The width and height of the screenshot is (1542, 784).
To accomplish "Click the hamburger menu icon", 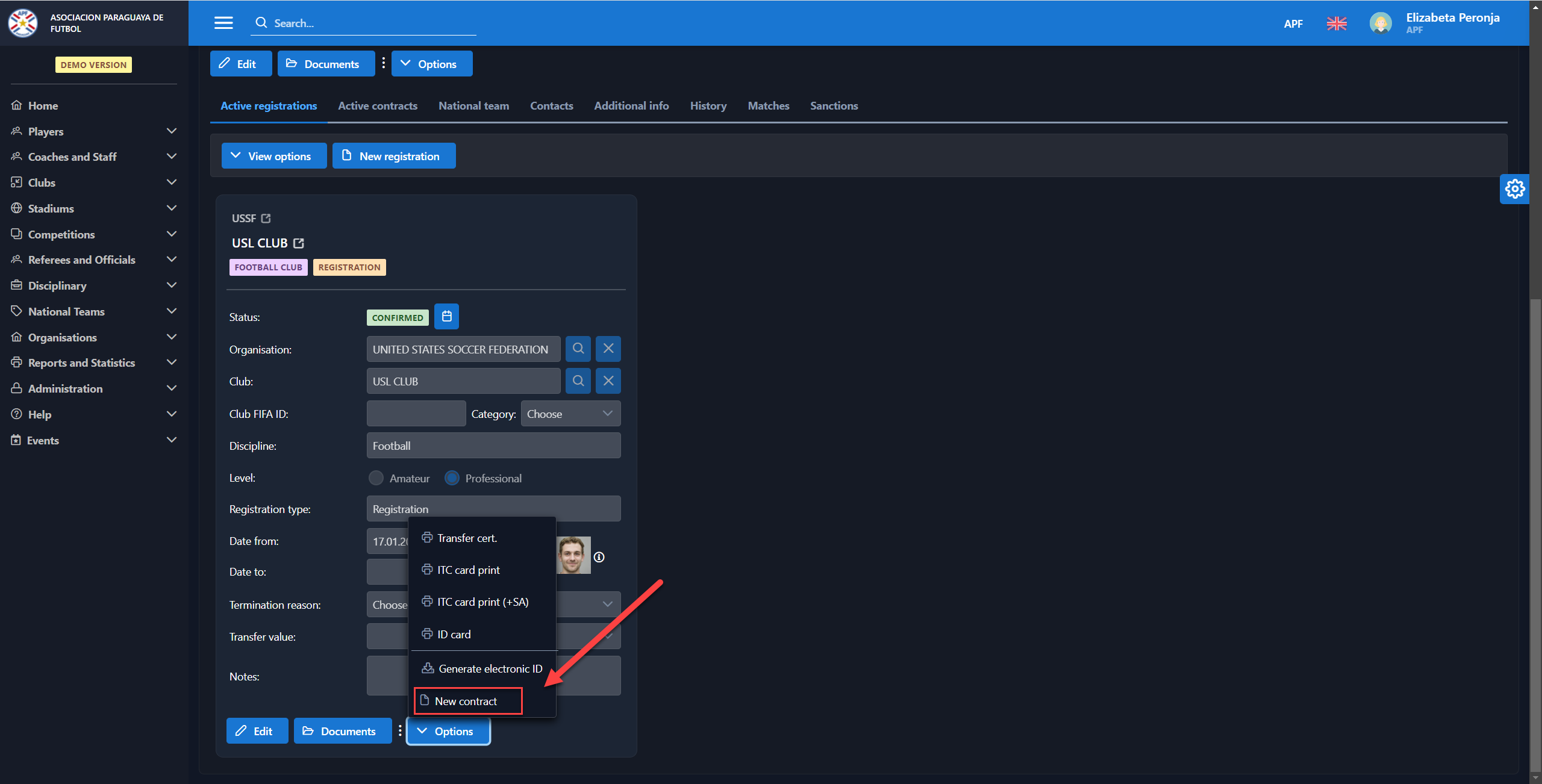I will [x=223, y=23].
